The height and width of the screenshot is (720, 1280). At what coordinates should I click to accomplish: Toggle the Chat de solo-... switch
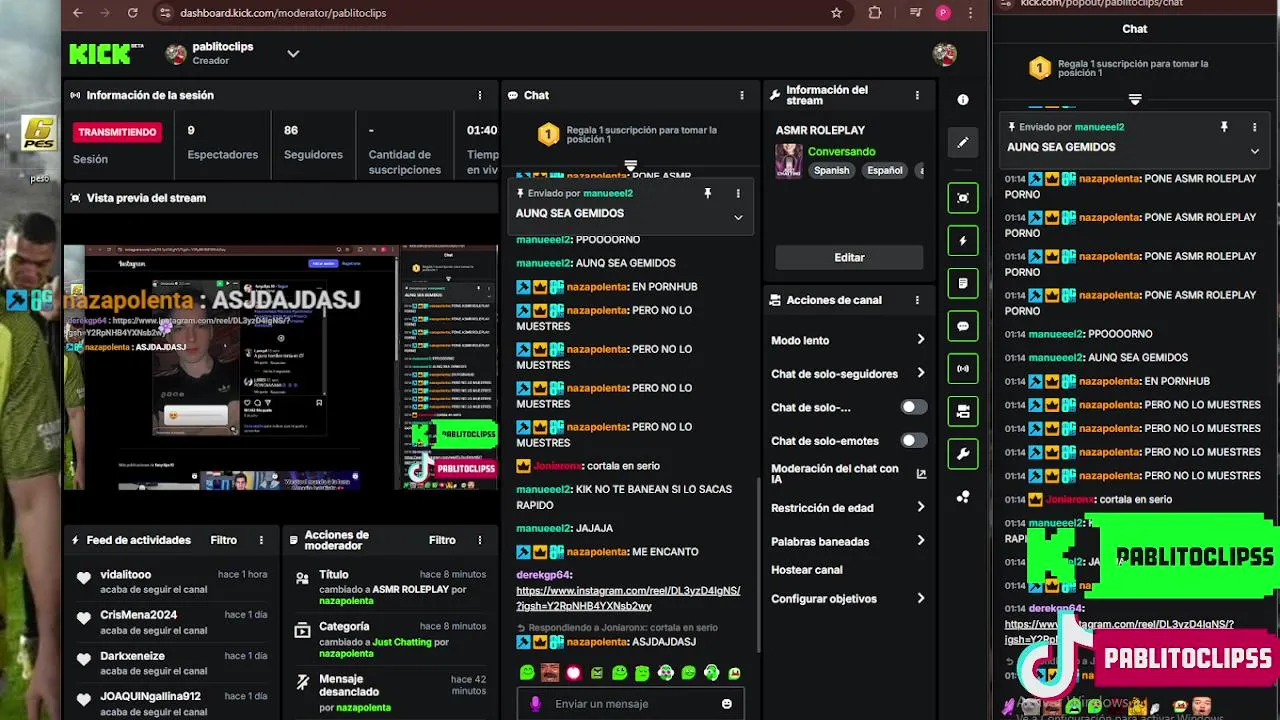pyautogui.click(x=913, y=407)
